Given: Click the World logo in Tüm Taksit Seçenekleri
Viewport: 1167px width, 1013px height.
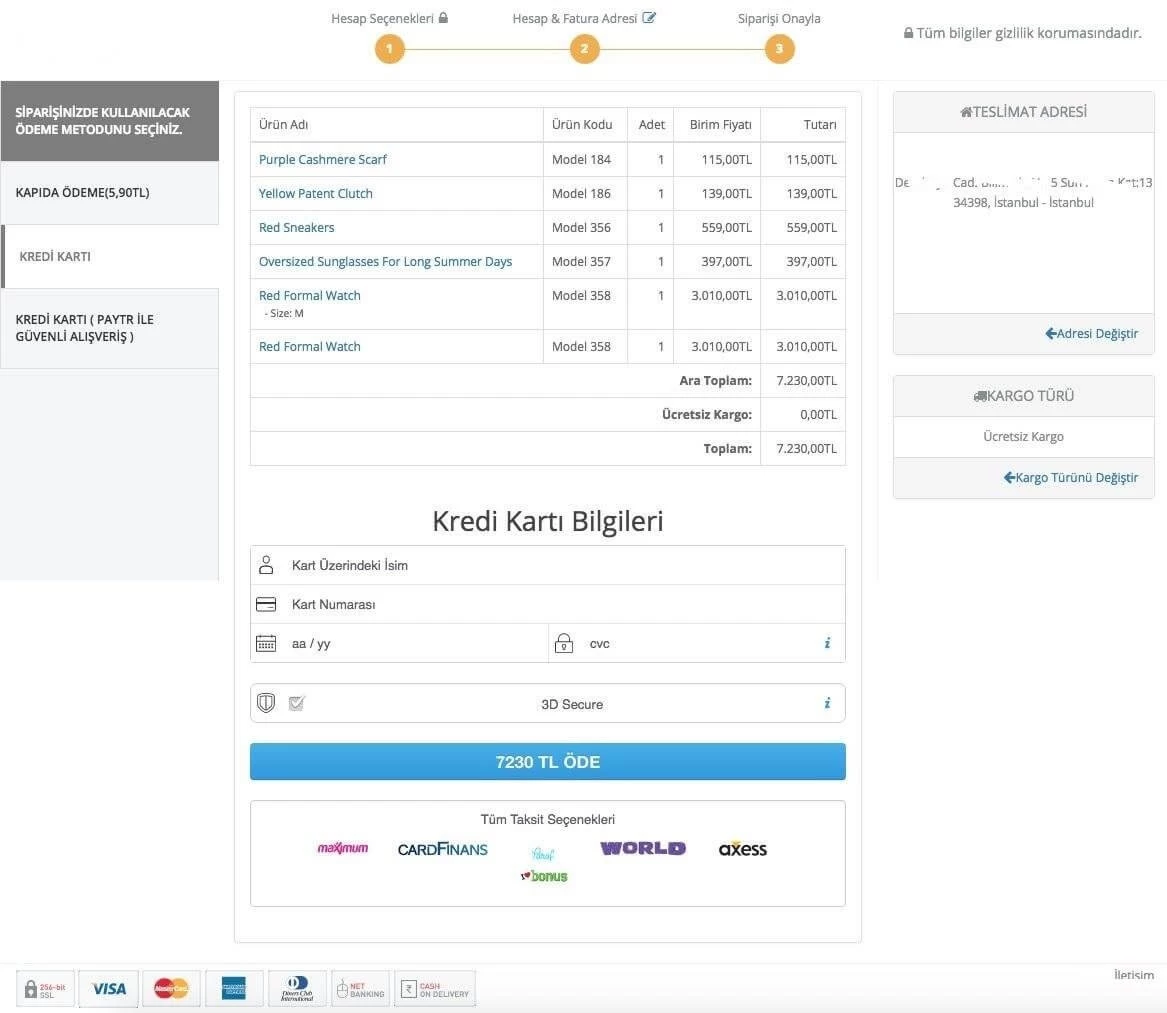Looking at the screenshot, I should coord(642,847).
